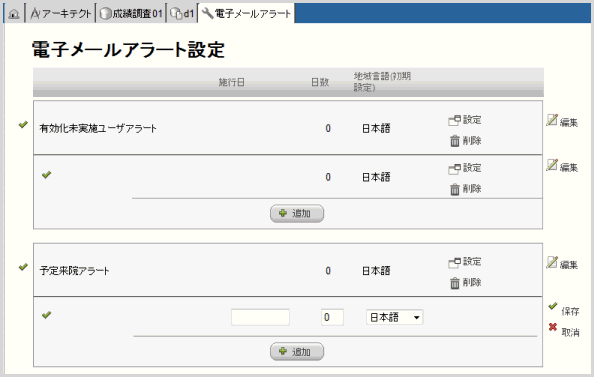Click 保存 to save the new row
The image size is (594, 377).
570,311
